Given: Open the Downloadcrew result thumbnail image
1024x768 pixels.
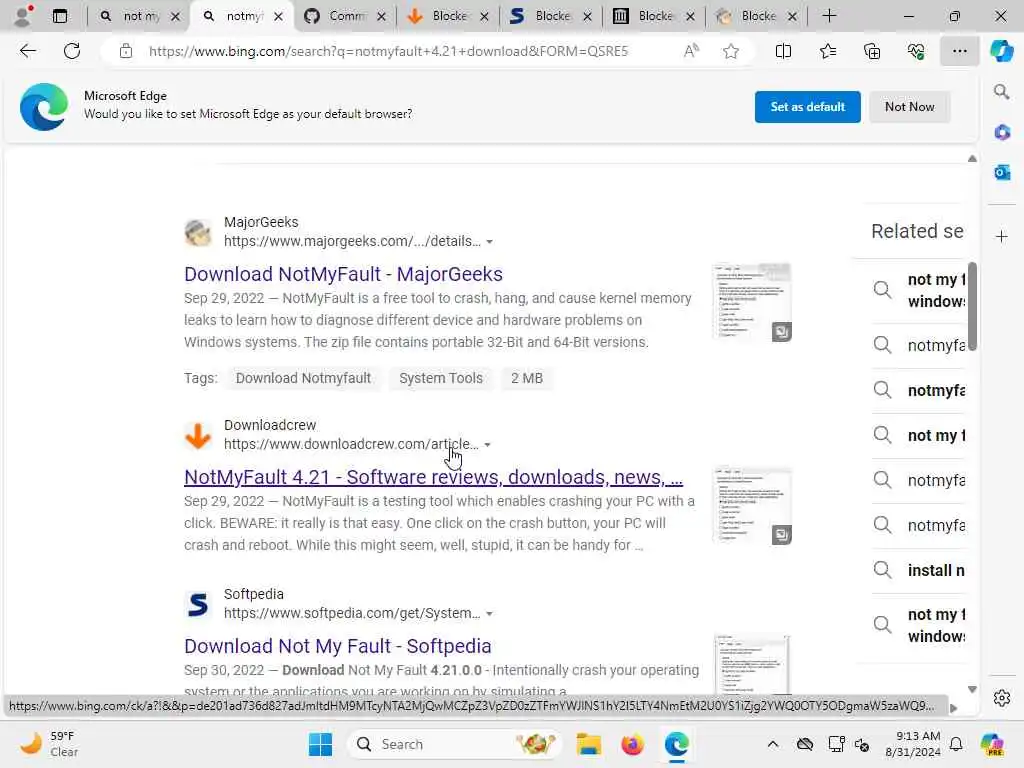Looking at the screenshot, I should (x=752, y=505).
